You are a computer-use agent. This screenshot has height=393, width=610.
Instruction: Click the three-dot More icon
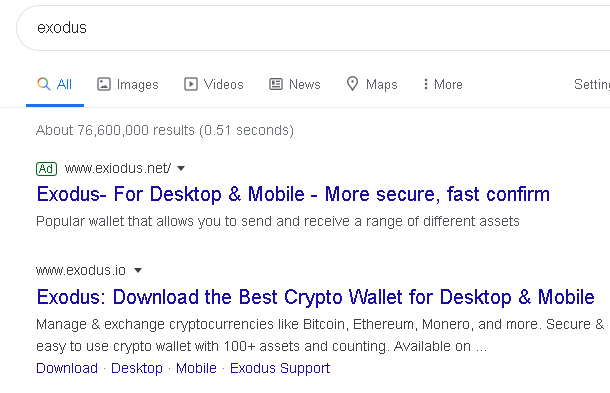coord(426,84)
